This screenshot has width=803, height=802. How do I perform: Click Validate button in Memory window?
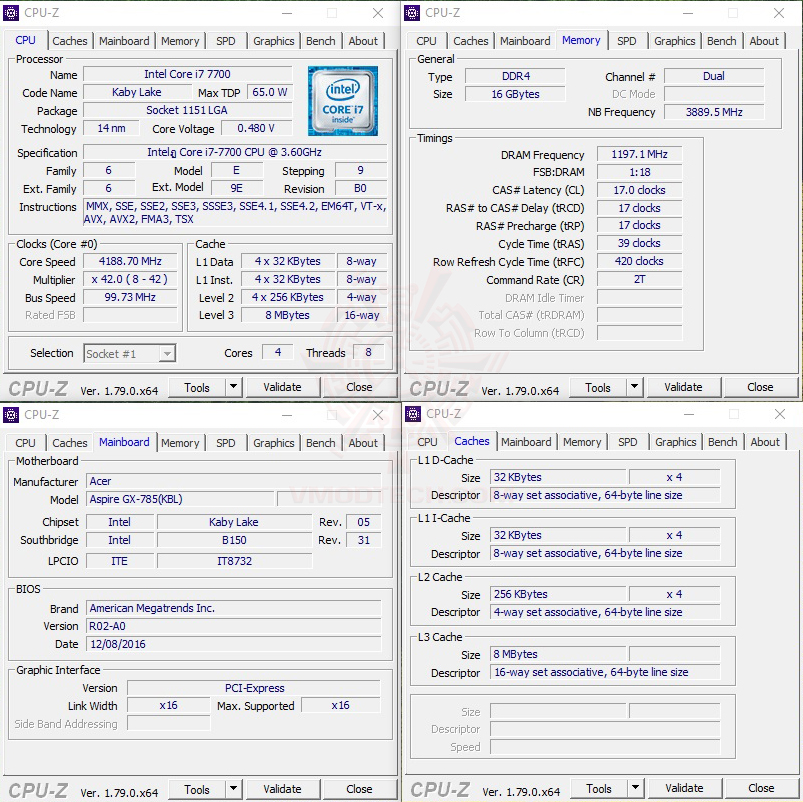tap(683, 387)
